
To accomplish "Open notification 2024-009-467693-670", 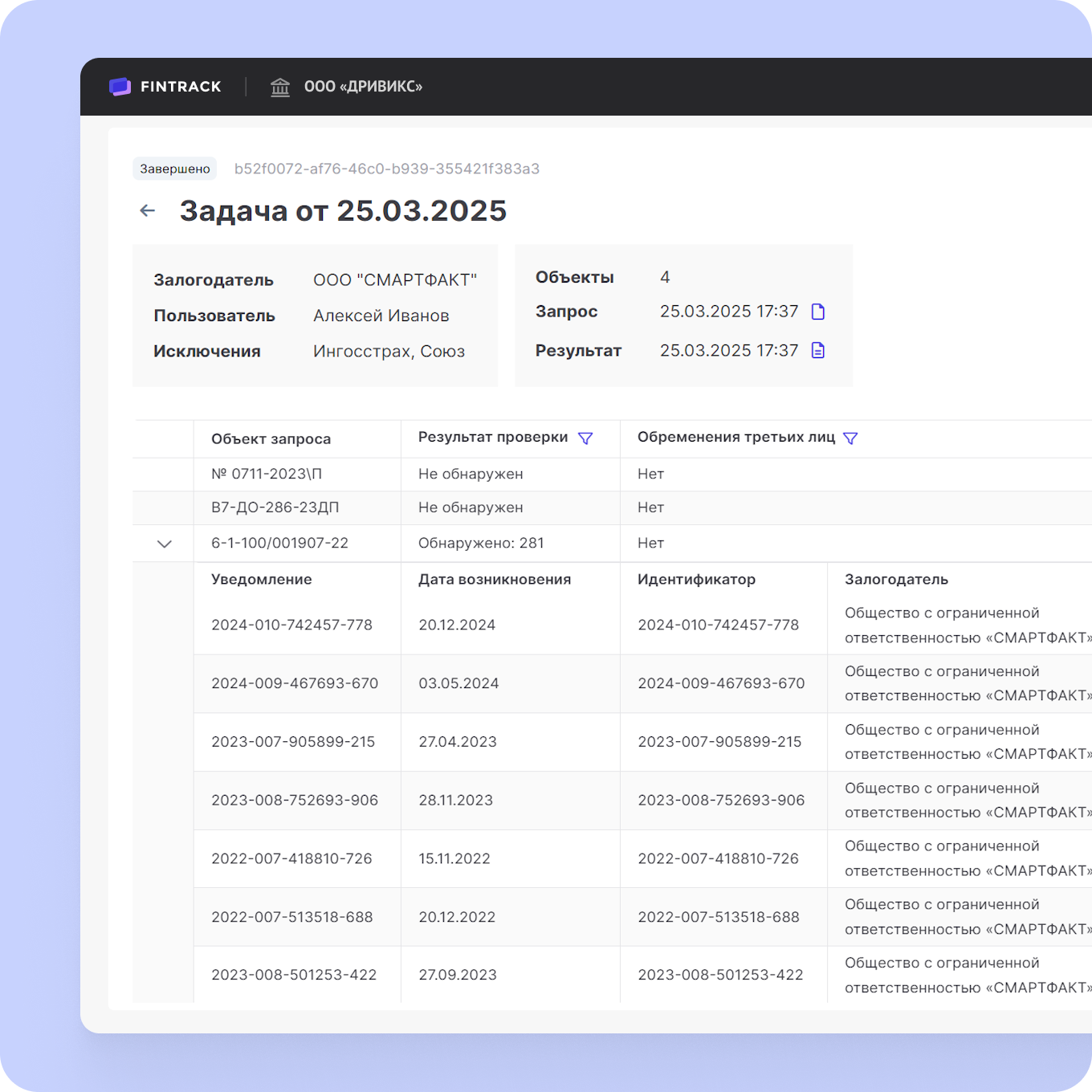I will [x=295, y=683].
